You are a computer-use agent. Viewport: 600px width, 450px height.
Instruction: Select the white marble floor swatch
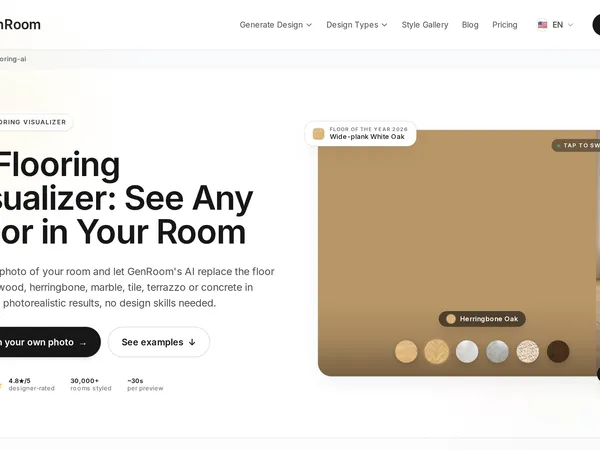click(467, 351)
